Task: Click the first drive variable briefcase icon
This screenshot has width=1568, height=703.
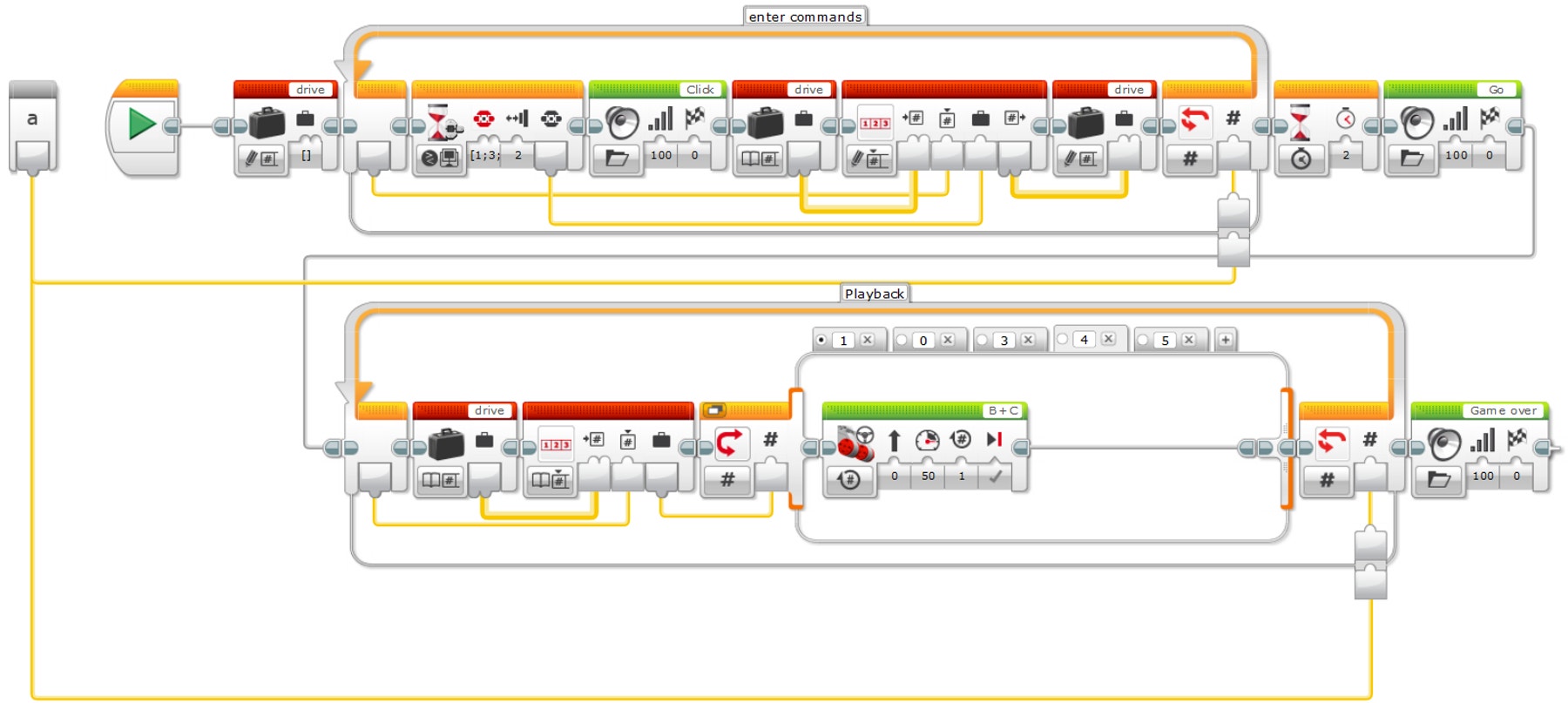Action: tap(266, 122)
